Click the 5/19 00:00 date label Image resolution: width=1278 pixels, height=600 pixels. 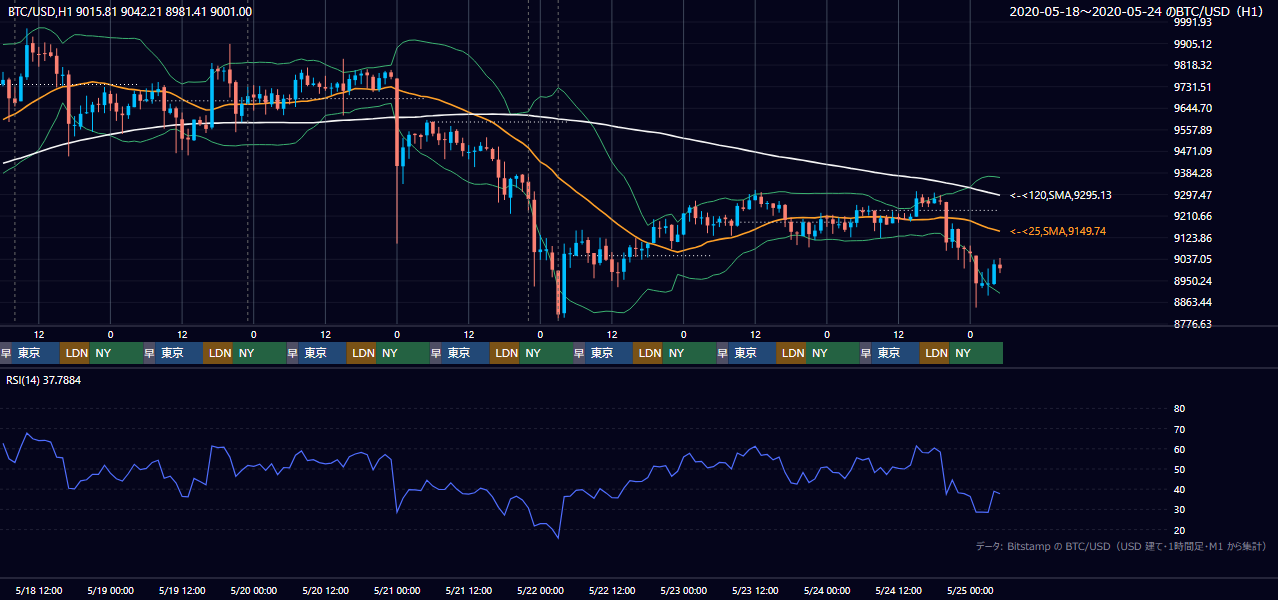click(x=111, y=591)
